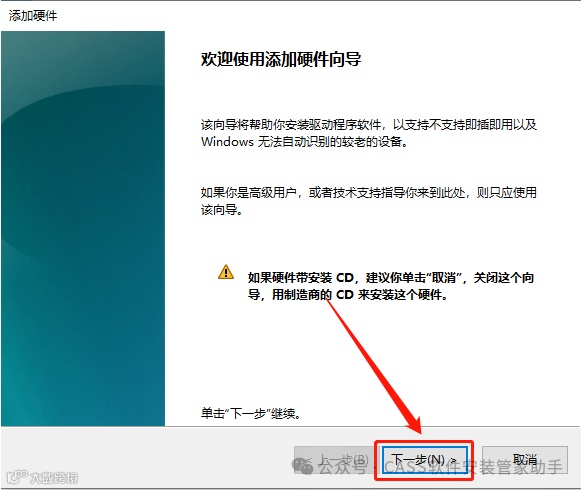581x490 pixels.
Task: Click the CASS软件安装管家助手 watermark text
Action: pos(473,467)
